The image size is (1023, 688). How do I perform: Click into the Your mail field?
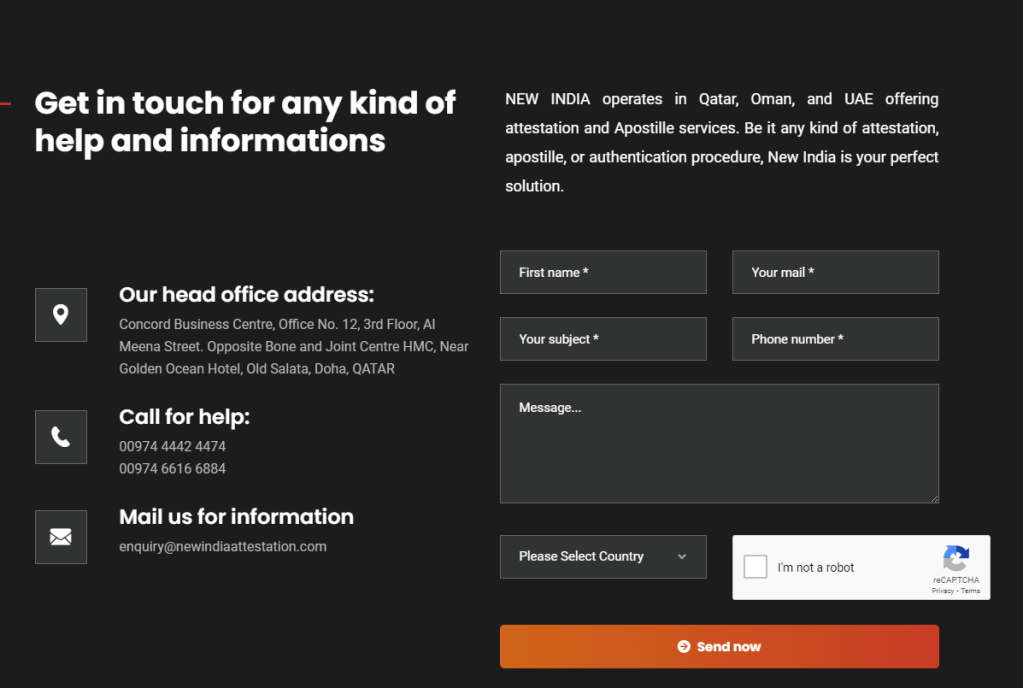click(835, 272)
